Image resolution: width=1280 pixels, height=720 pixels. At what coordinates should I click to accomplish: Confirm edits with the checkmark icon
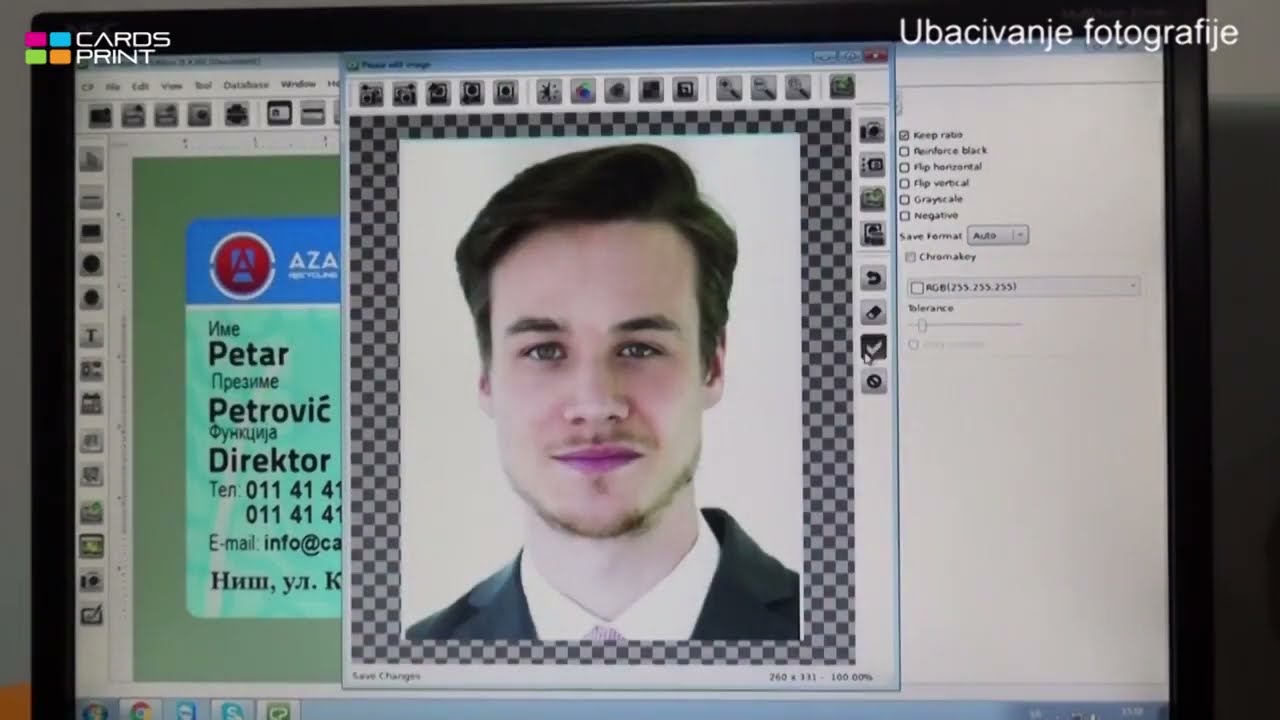pos(873,347)
